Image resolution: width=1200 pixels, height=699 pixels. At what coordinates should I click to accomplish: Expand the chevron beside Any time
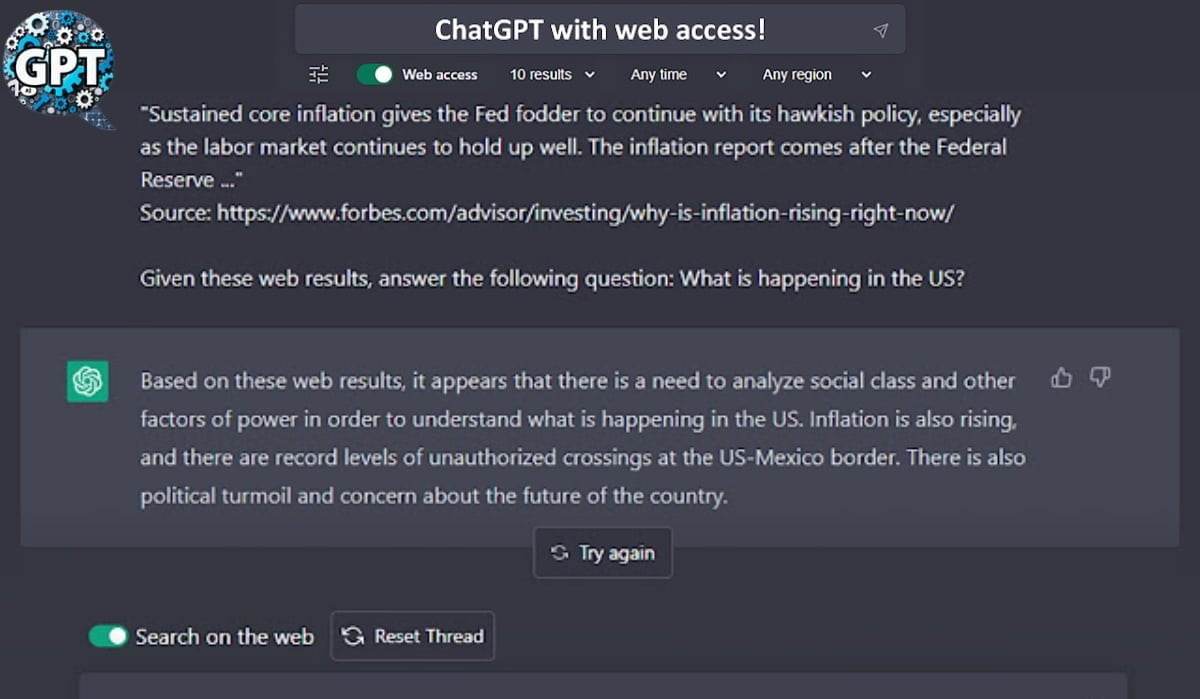(723, 74)
